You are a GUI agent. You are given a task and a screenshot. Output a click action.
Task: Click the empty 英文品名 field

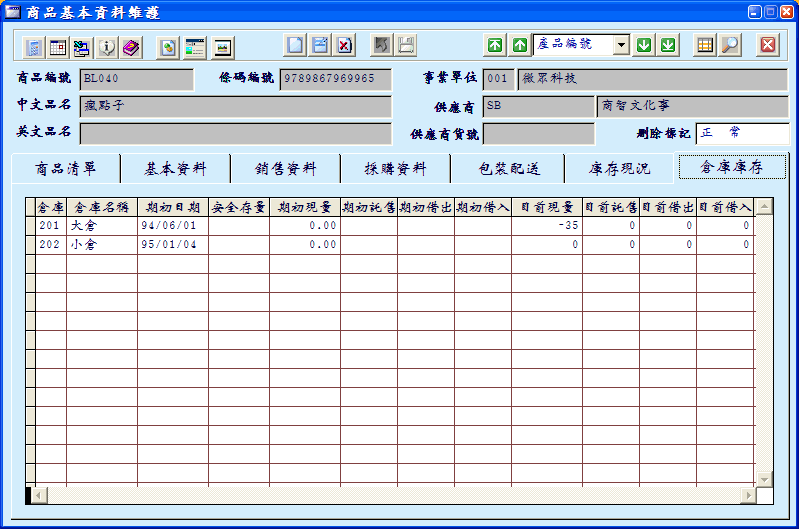[x=236, y=134]
